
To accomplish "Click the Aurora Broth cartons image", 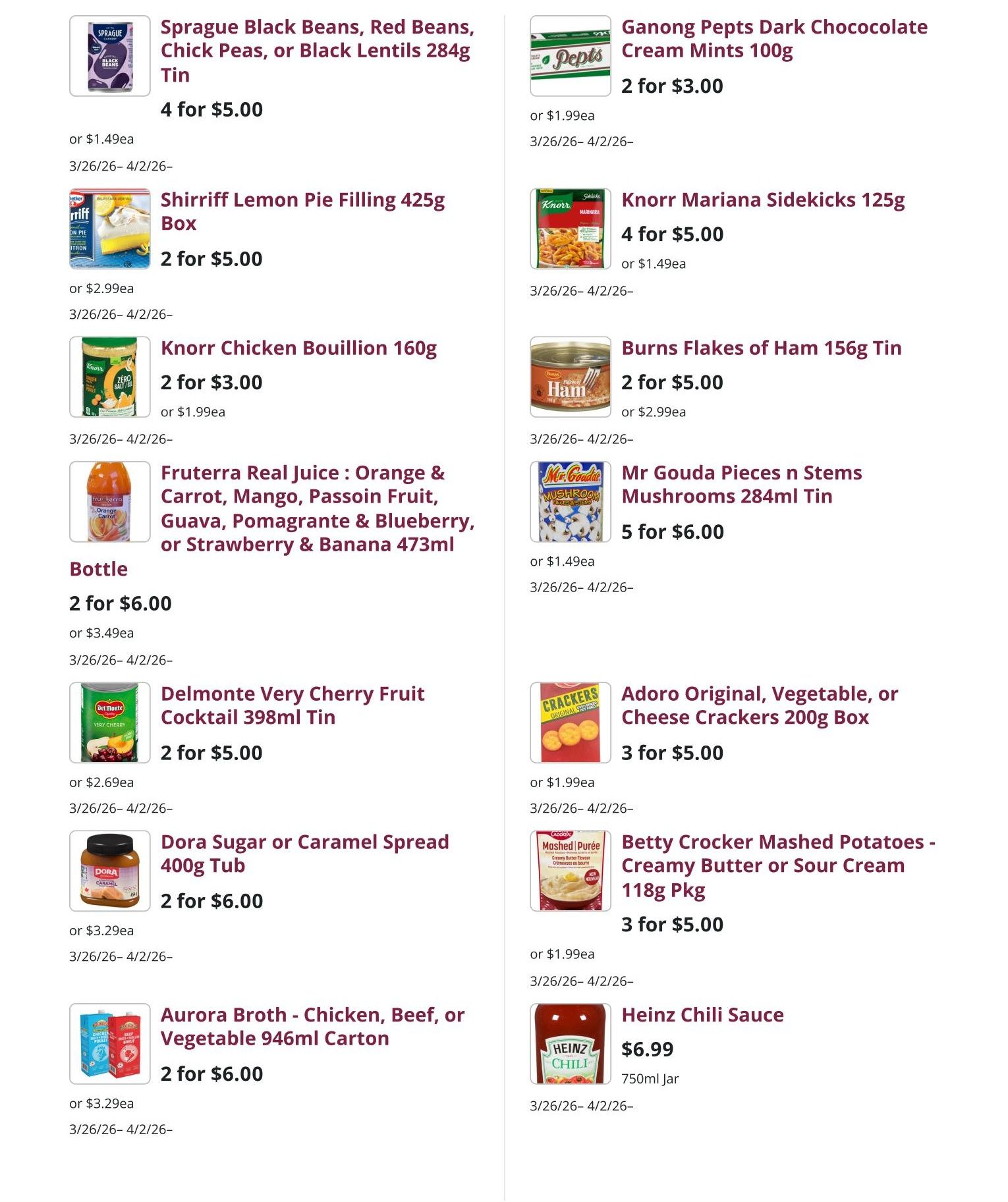I will (x=110, y=1044).
